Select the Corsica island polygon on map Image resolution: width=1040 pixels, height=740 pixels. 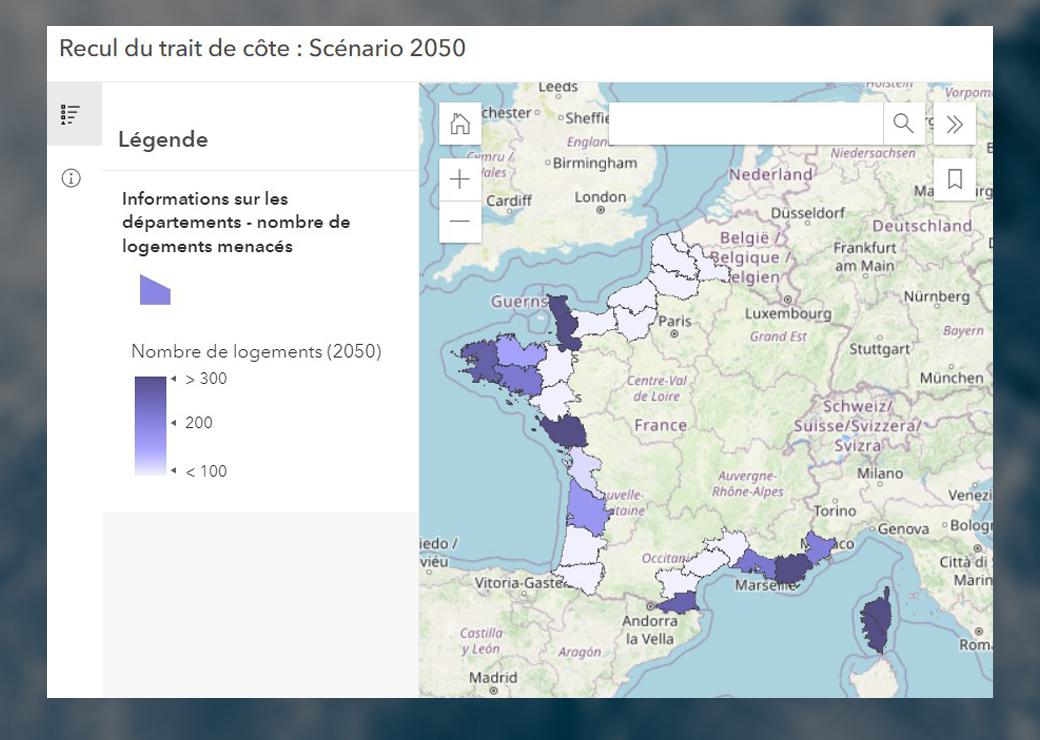pyautogui.click(x=877, y=620)
